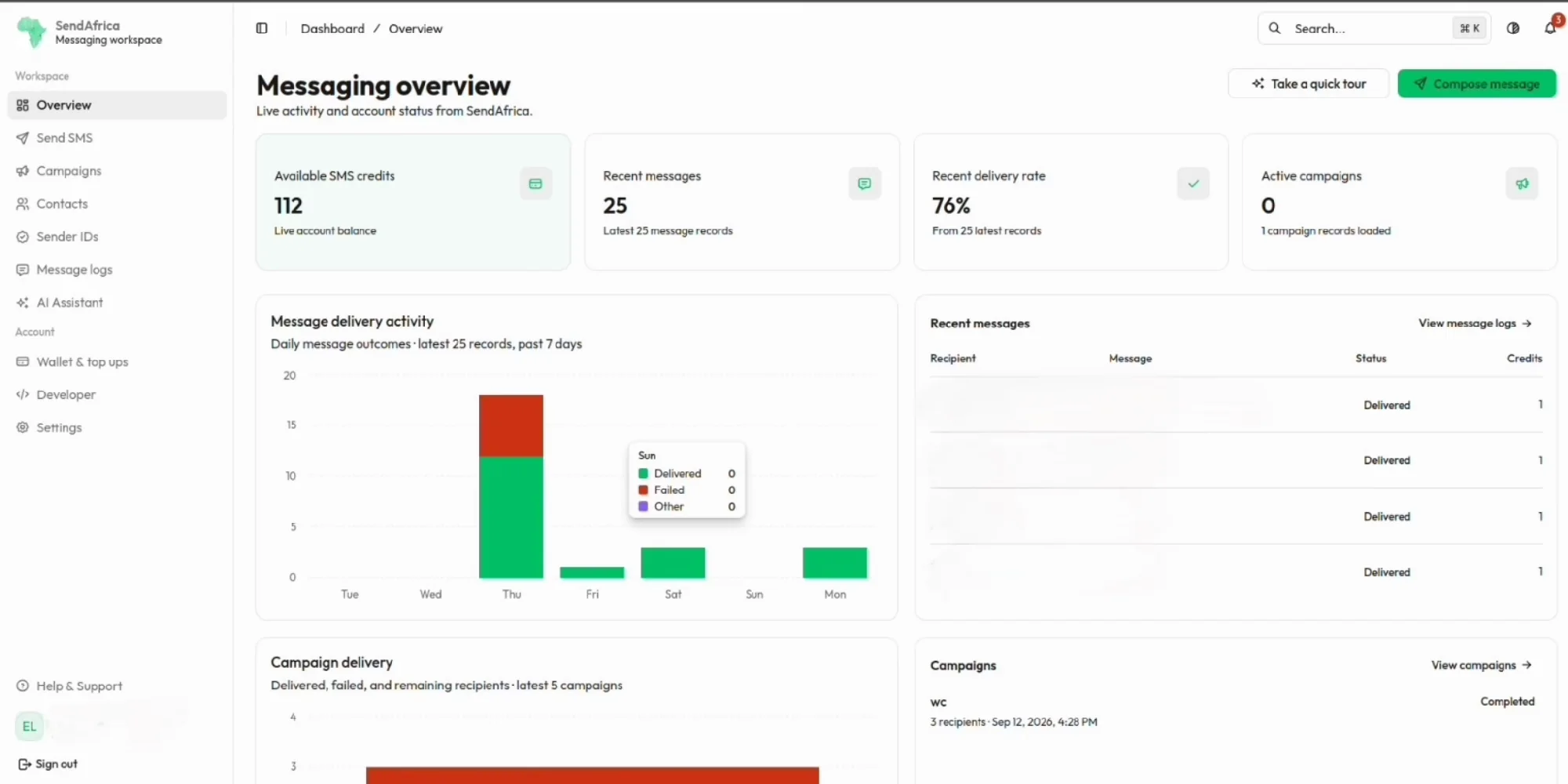Click the Overview grid icon
The image size is (1568, 784).
(23, 105)
